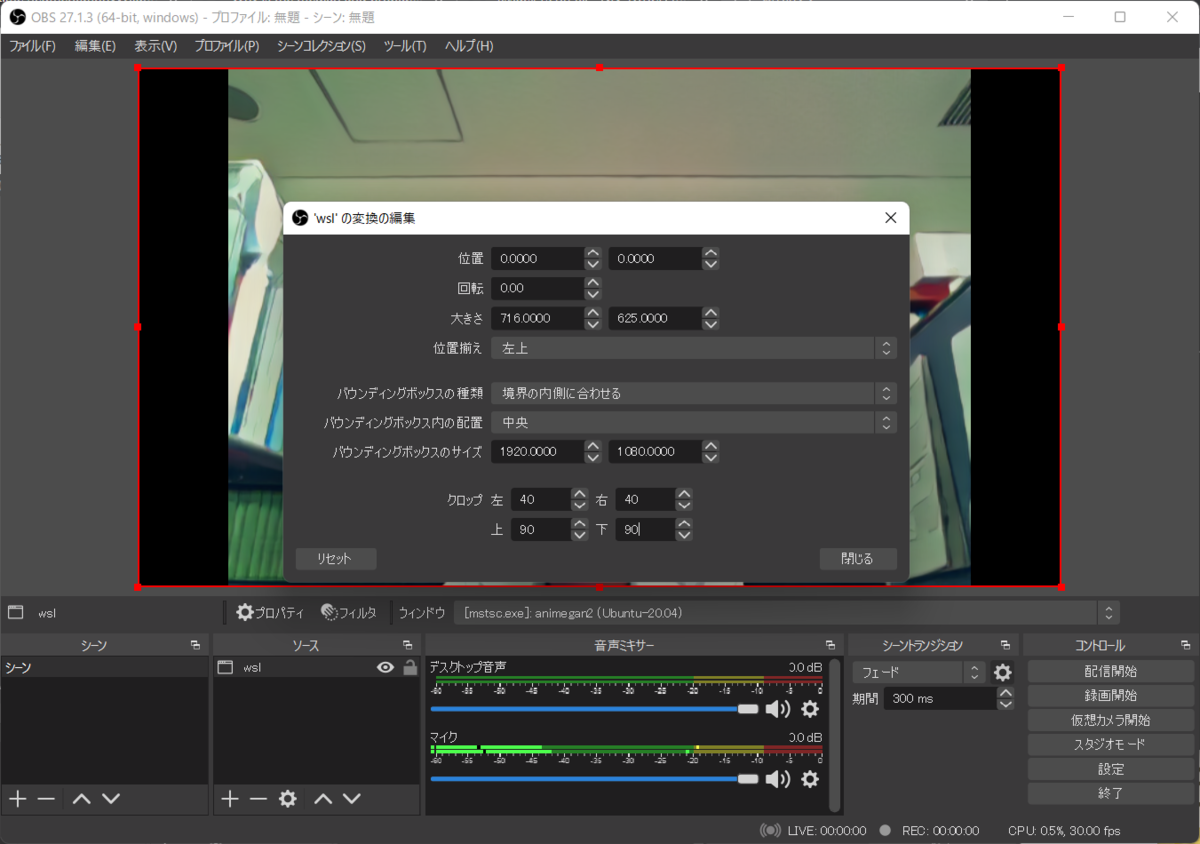Viewport: 1200px width, 844px height.
Task: Open the Profile (プロファイル) menu
Action: coord(227,46)
